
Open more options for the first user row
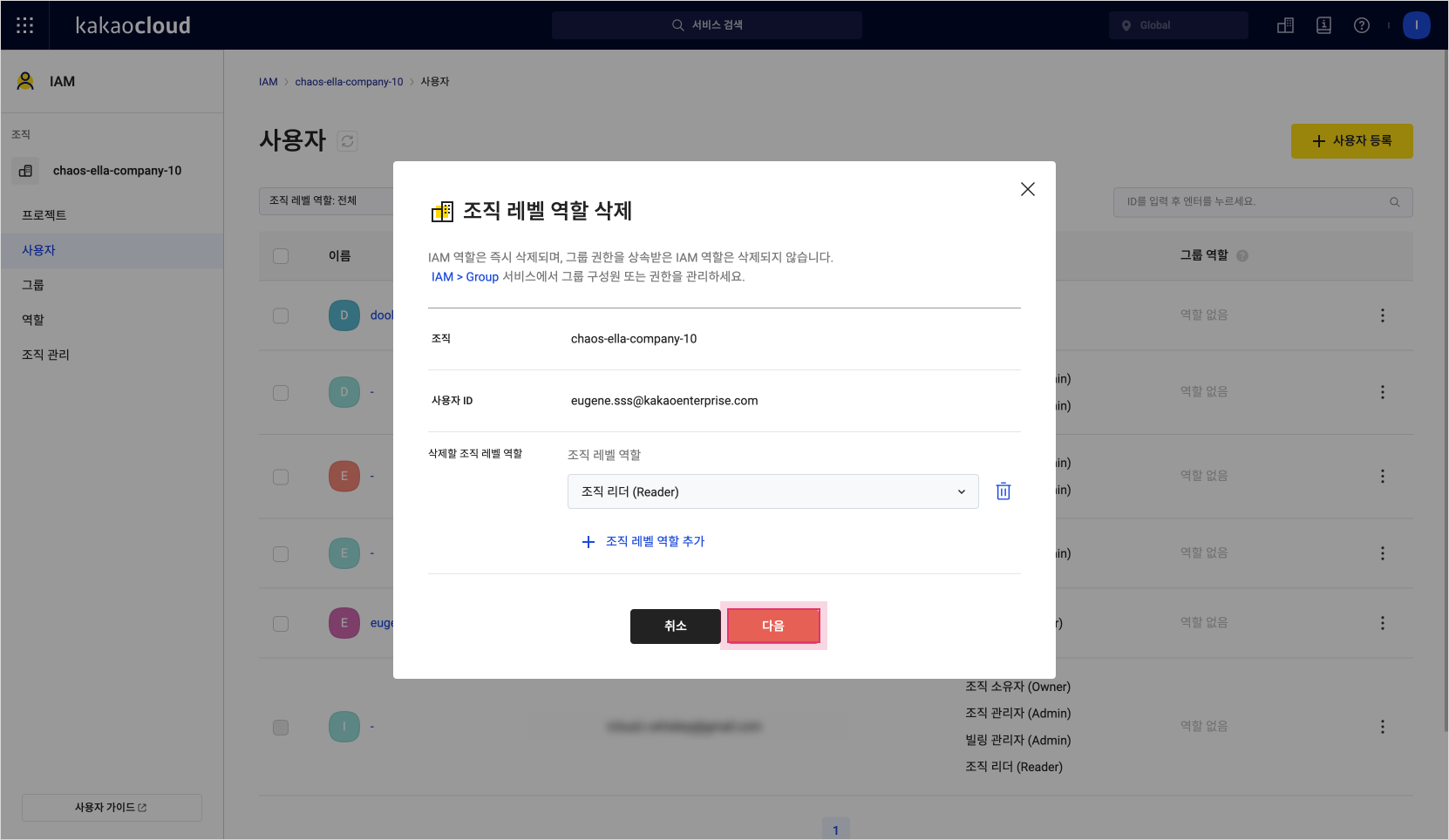[x=1382, y=315]
